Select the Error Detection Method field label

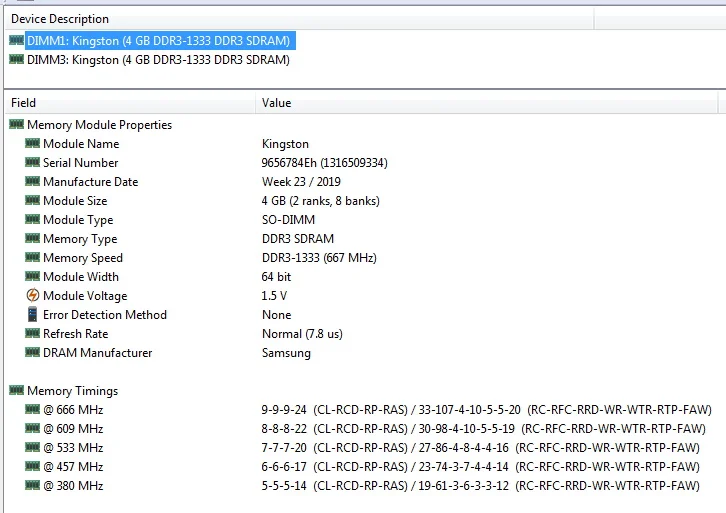[105, 315]
